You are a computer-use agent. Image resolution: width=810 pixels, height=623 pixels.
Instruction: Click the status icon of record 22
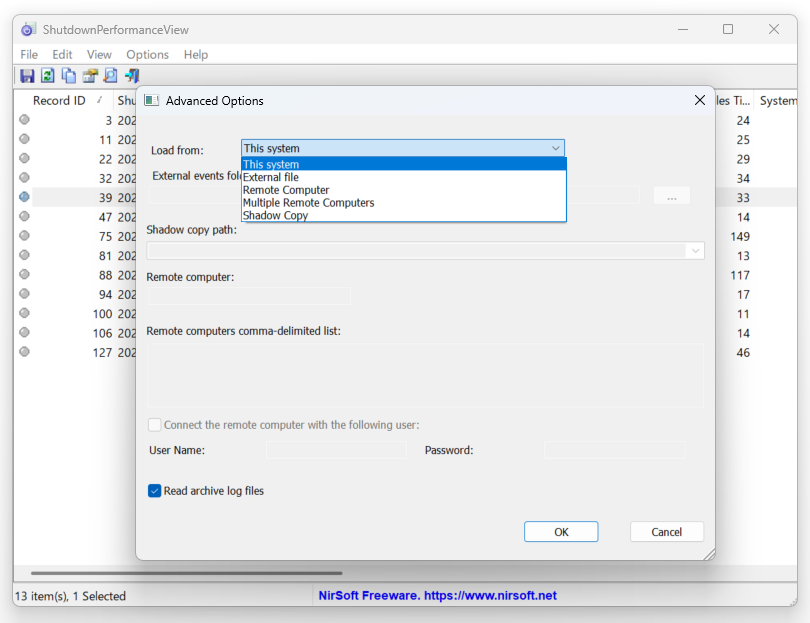coord(24,158)
